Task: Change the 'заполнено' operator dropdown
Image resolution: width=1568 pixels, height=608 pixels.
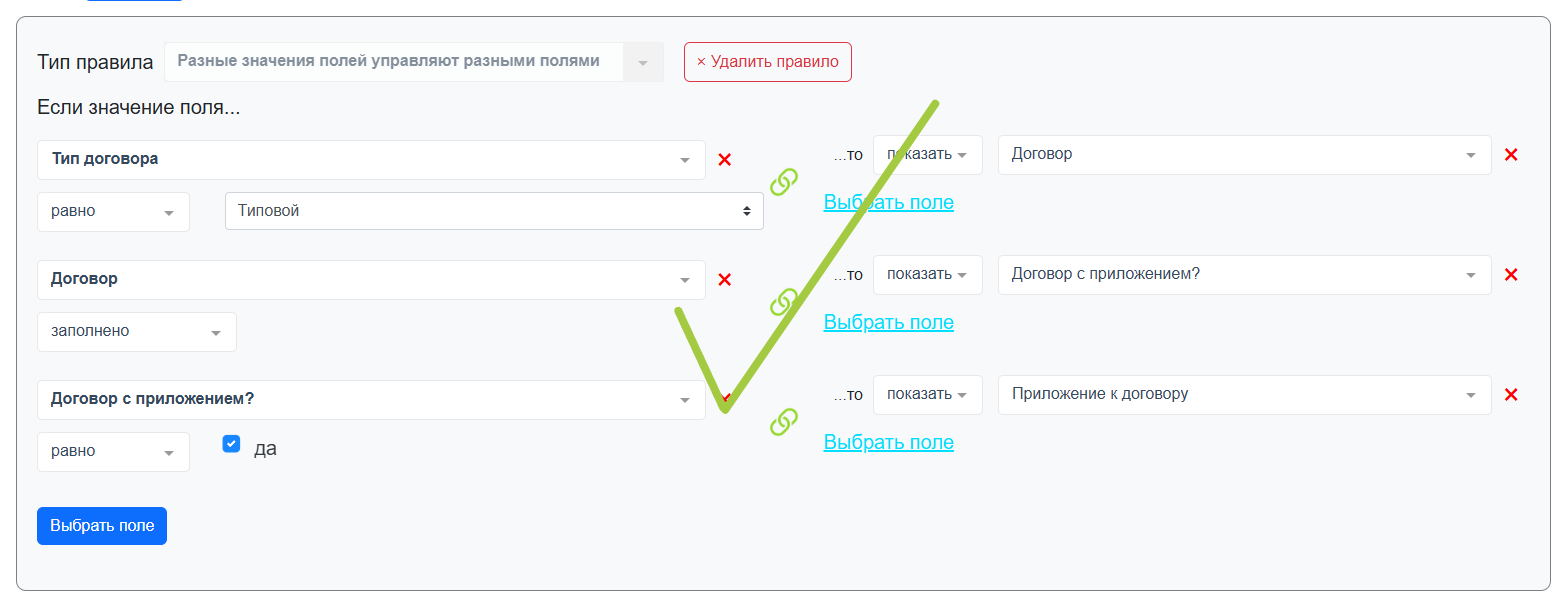Action: click(136, 332)
